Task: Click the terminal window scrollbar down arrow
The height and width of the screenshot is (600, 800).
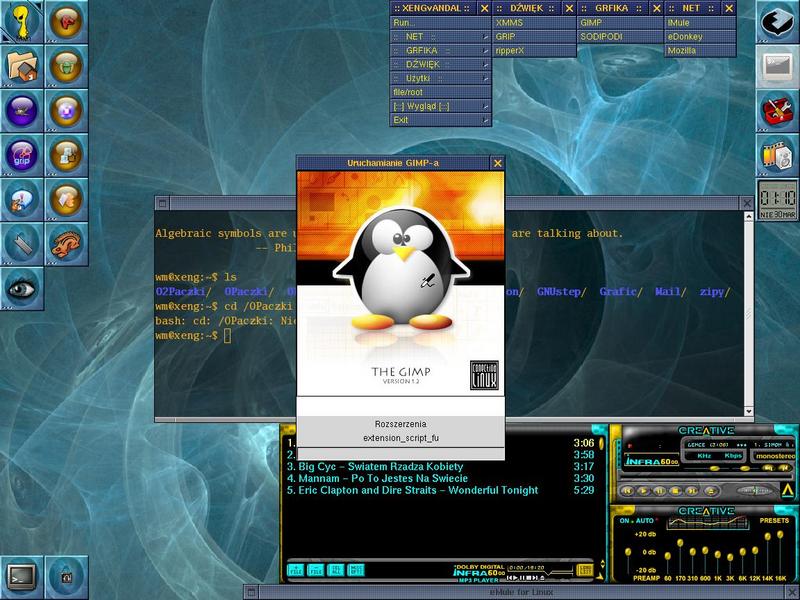Action: click(748, 411)
